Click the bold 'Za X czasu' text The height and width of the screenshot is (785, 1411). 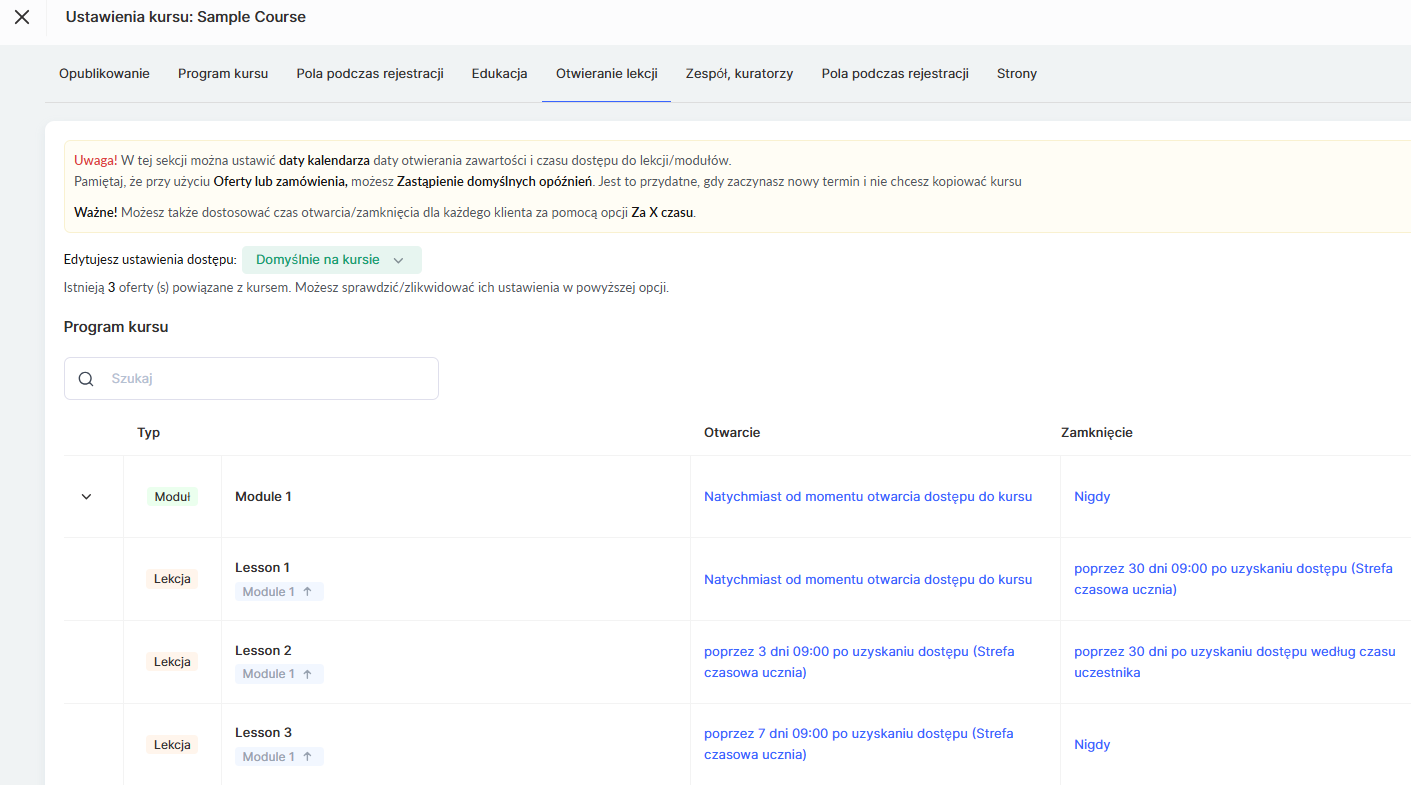(663, 213)
